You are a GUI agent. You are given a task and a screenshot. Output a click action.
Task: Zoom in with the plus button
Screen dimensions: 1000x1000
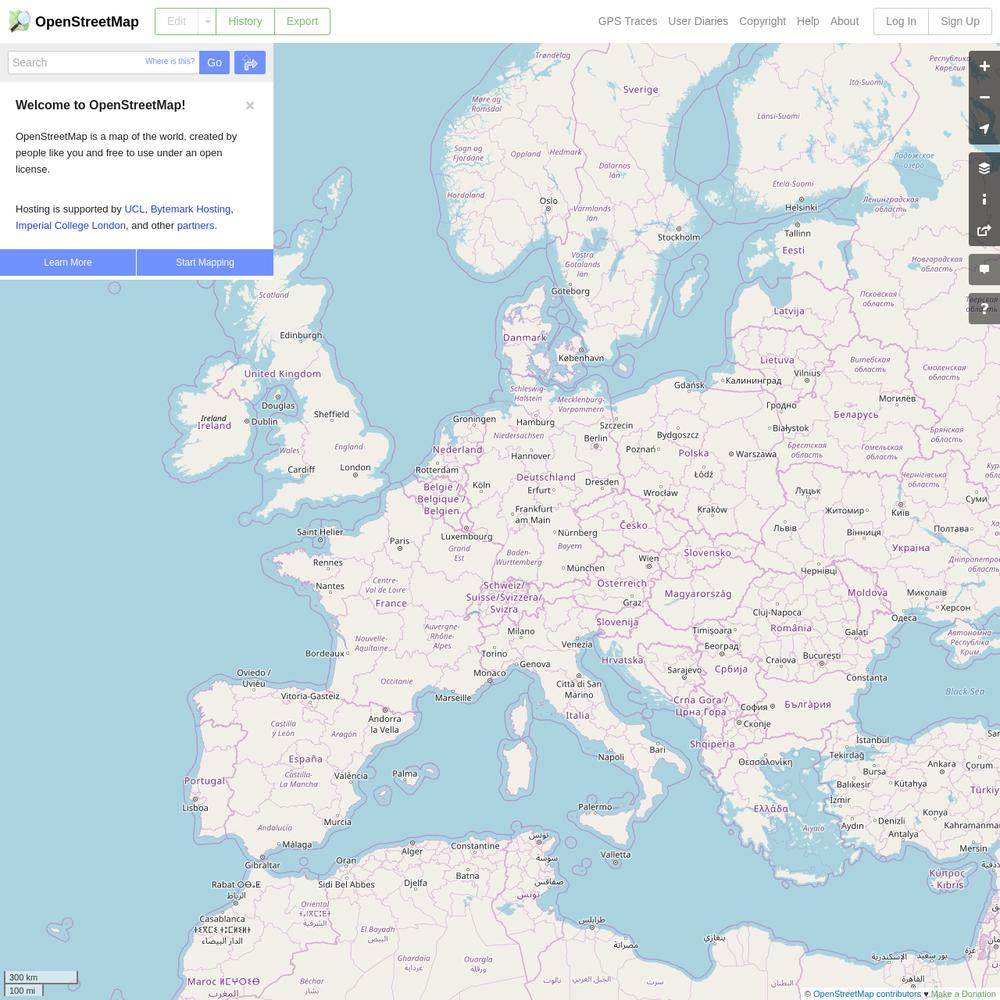click(x=984, y=66)
